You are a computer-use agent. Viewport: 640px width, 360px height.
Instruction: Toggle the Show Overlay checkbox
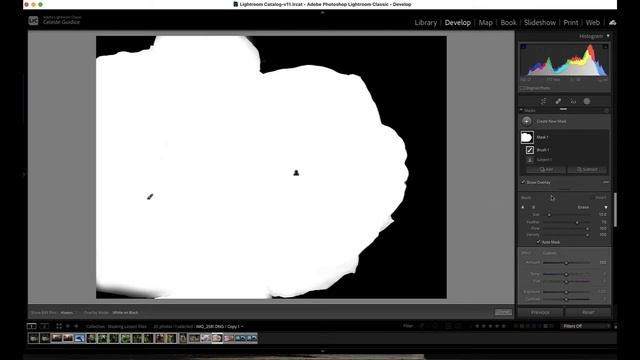point(523,182)
